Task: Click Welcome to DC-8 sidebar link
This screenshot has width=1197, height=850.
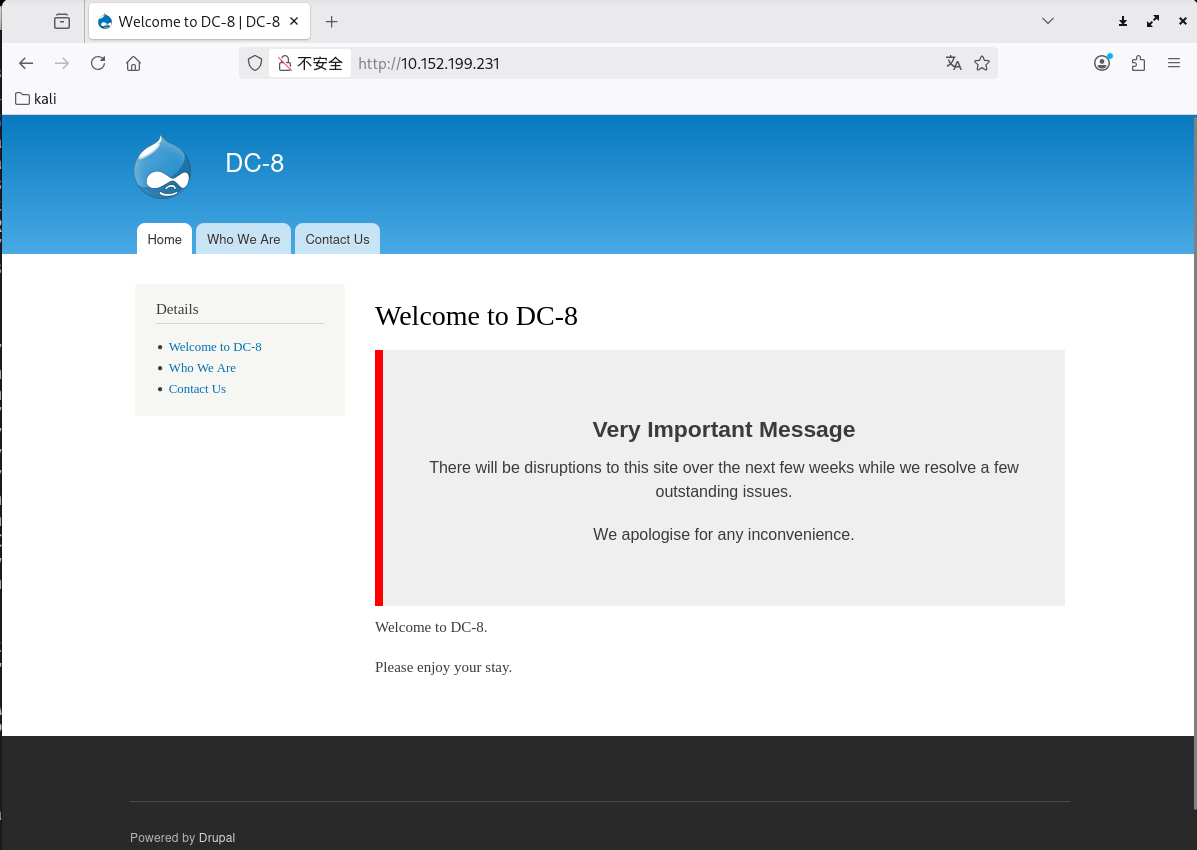Action: click(x=215, y=347)
